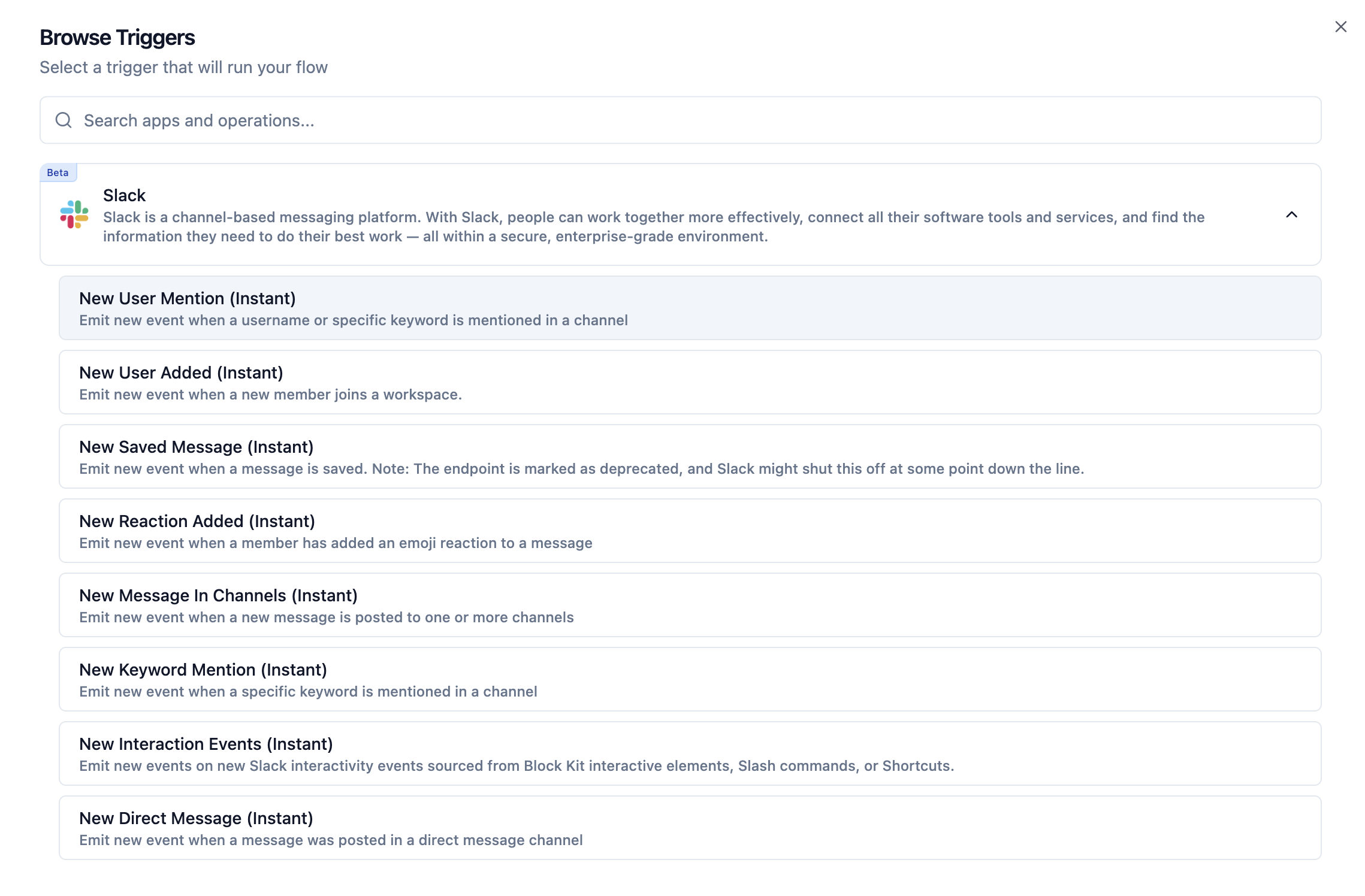Select New Message In Channels (Instant)

pyautogui.click(x=218, y=595)
